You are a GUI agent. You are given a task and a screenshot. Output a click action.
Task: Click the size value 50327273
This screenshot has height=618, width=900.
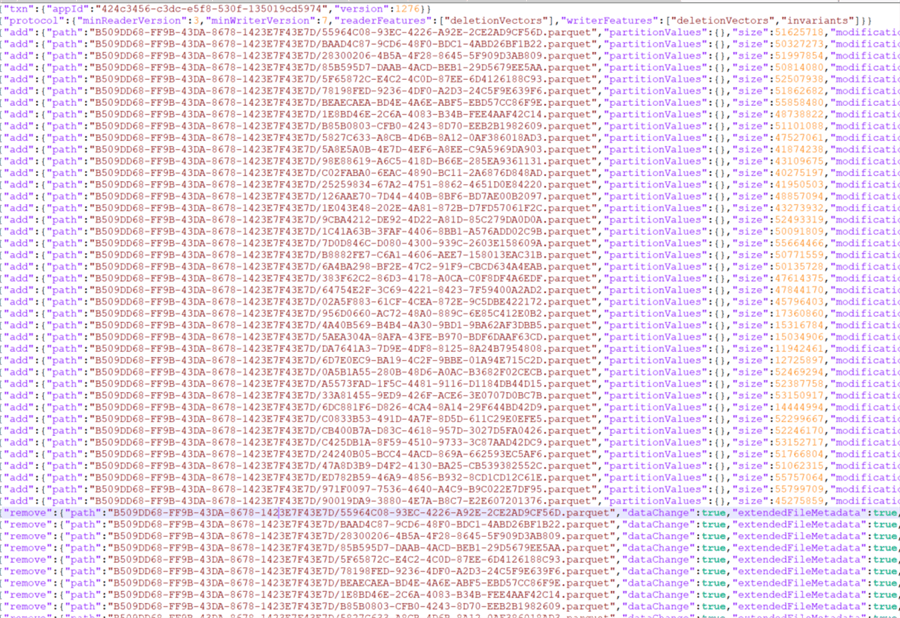pyautogui.click(x=800, y=44)
